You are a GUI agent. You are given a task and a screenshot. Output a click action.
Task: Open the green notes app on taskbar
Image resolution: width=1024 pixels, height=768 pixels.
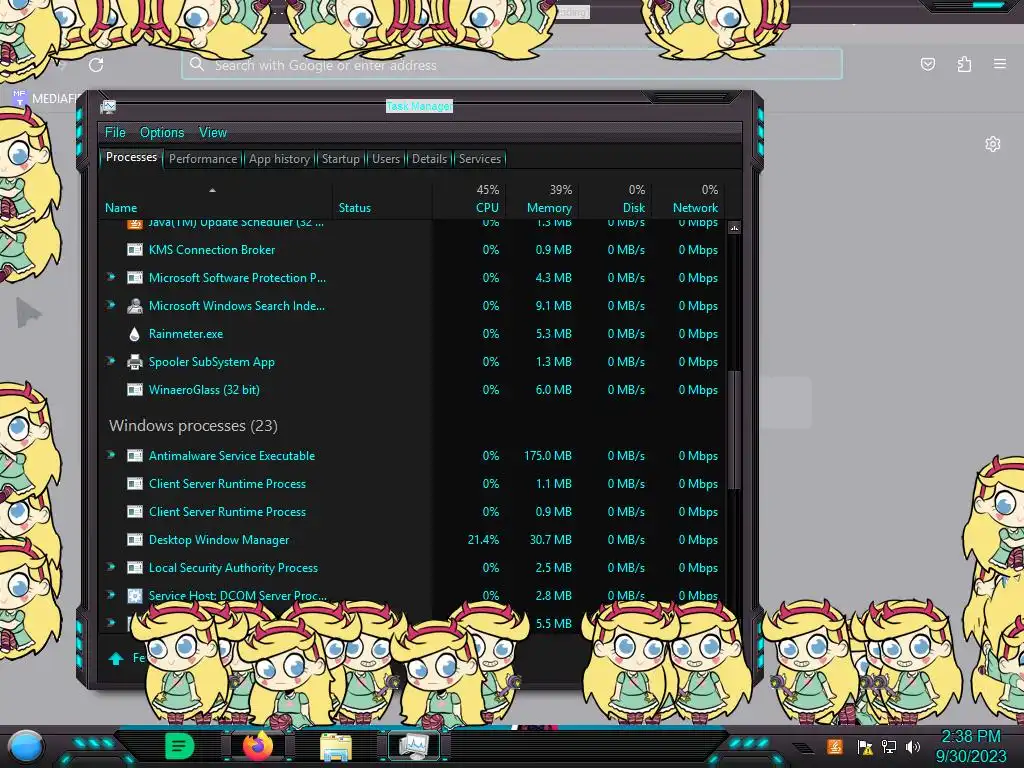(179, 746)
